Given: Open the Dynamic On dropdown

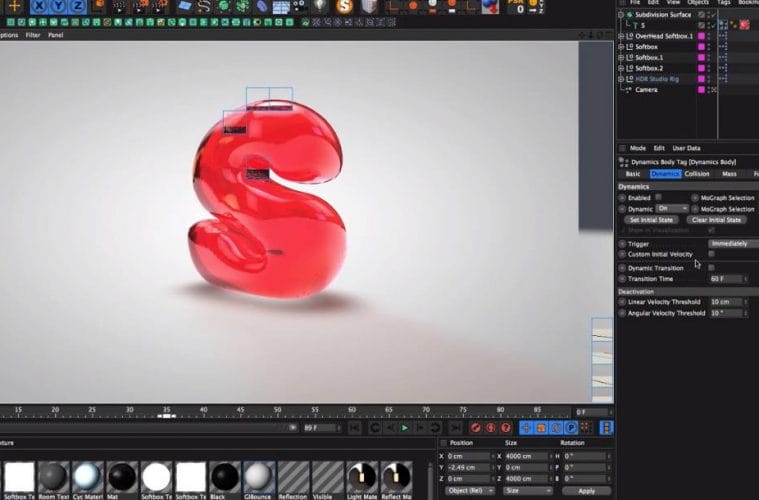Looking at the screenshot, I should coord(671,209).
